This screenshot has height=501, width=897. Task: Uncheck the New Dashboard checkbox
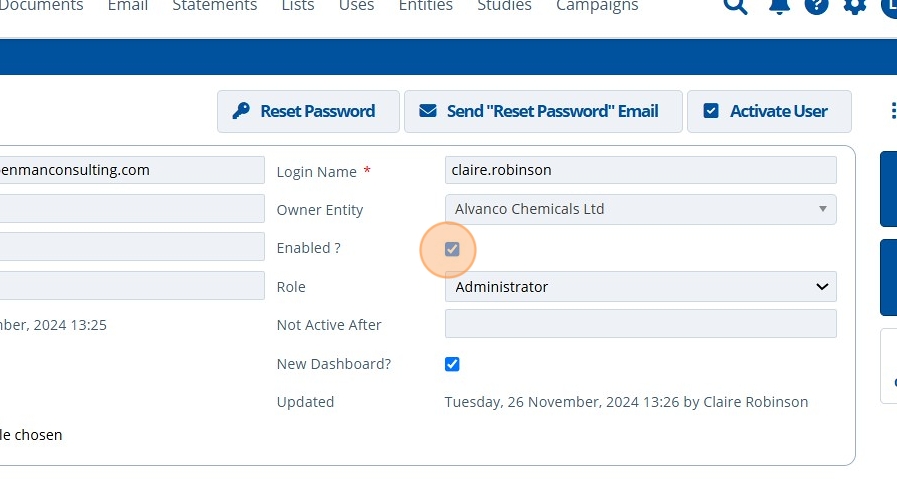[452, 365]
